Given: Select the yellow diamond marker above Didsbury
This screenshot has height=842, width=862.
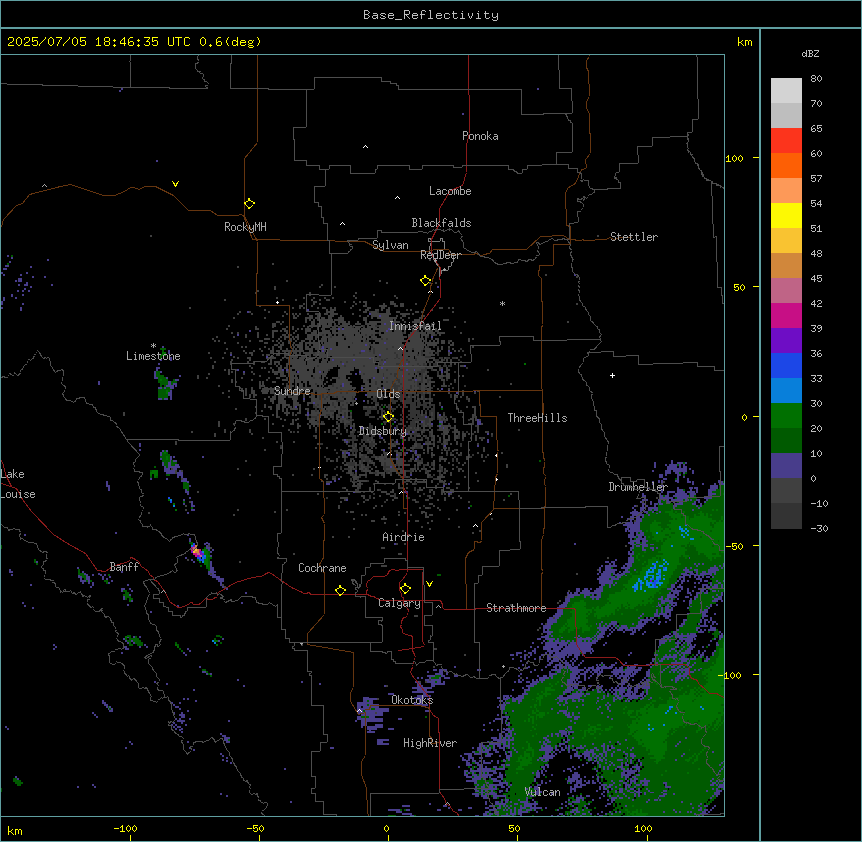Looking at the screenshot, I should click(x=388, y=417).
